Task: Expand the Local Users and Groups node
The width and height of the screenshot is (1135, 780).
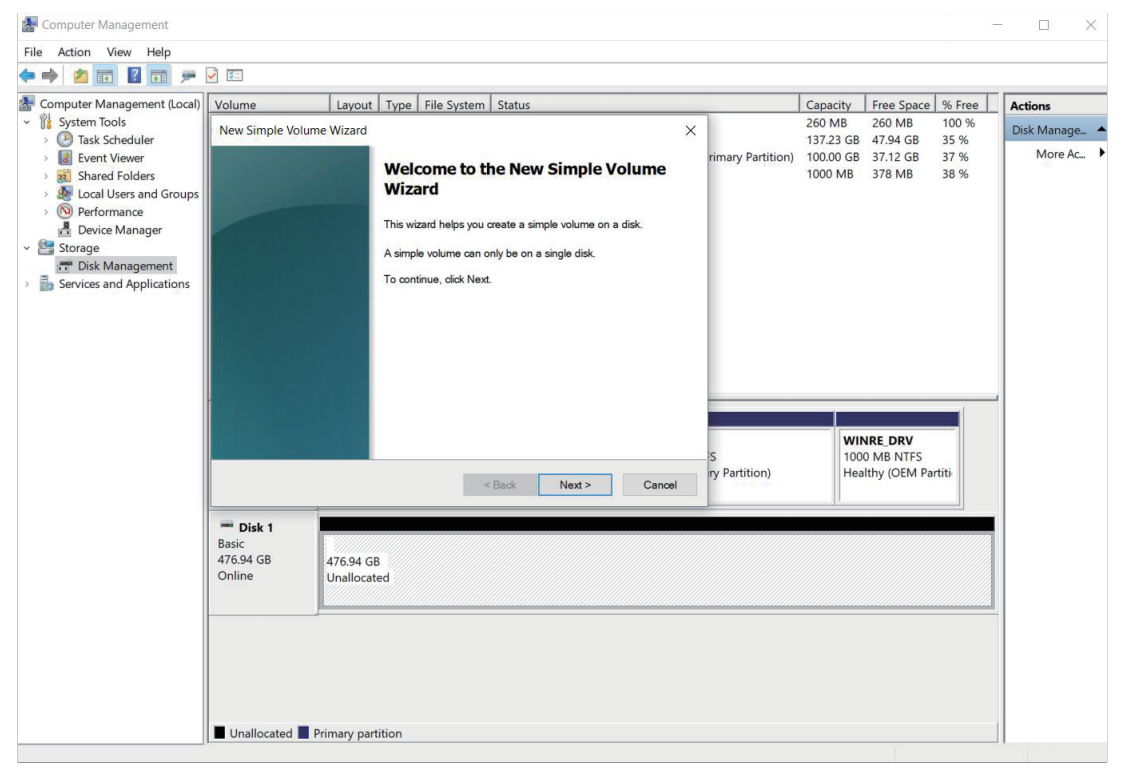Action: pyautogui.click(x=45, y=194)
